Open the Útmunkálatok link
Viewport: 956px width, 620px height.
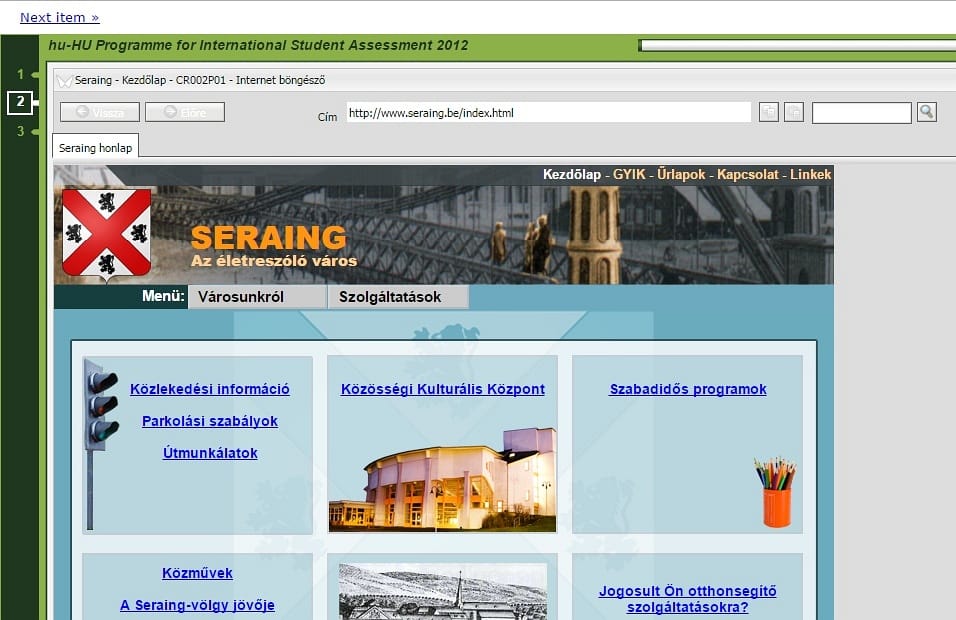tap(210, 453)
